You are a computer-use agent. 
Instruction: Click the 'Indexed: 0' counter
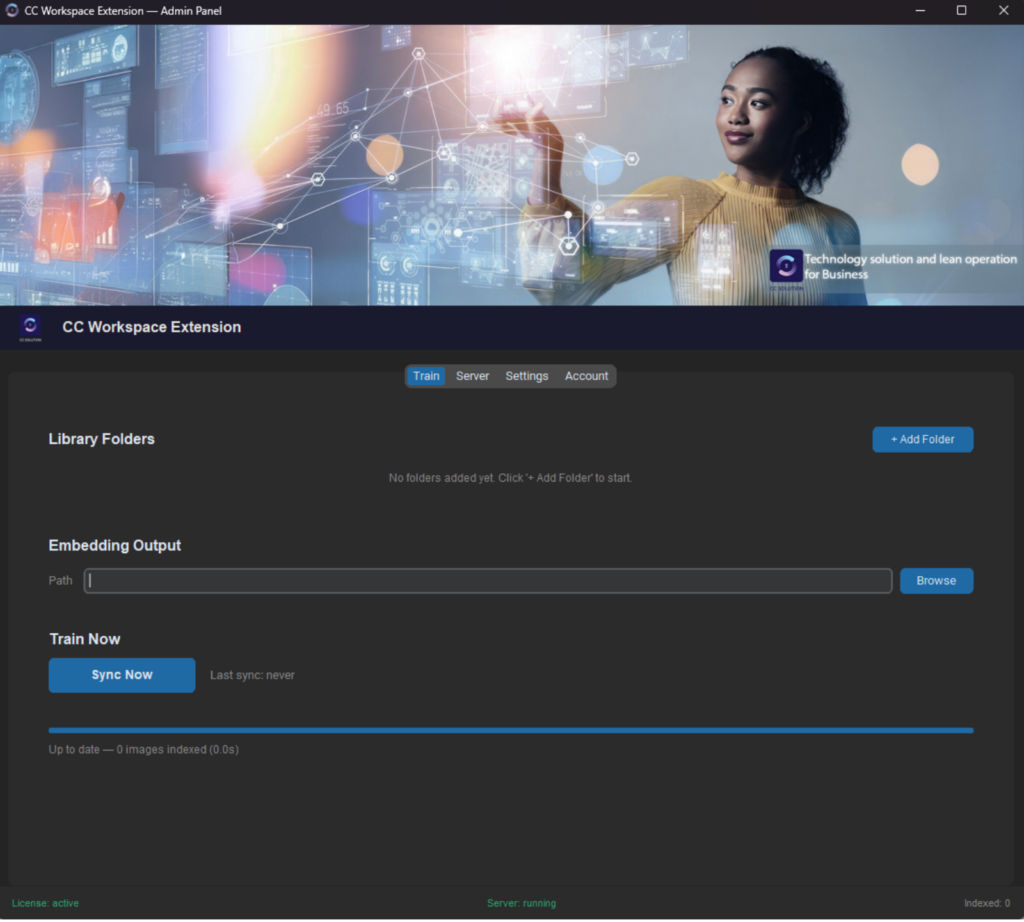click(986, 903)
